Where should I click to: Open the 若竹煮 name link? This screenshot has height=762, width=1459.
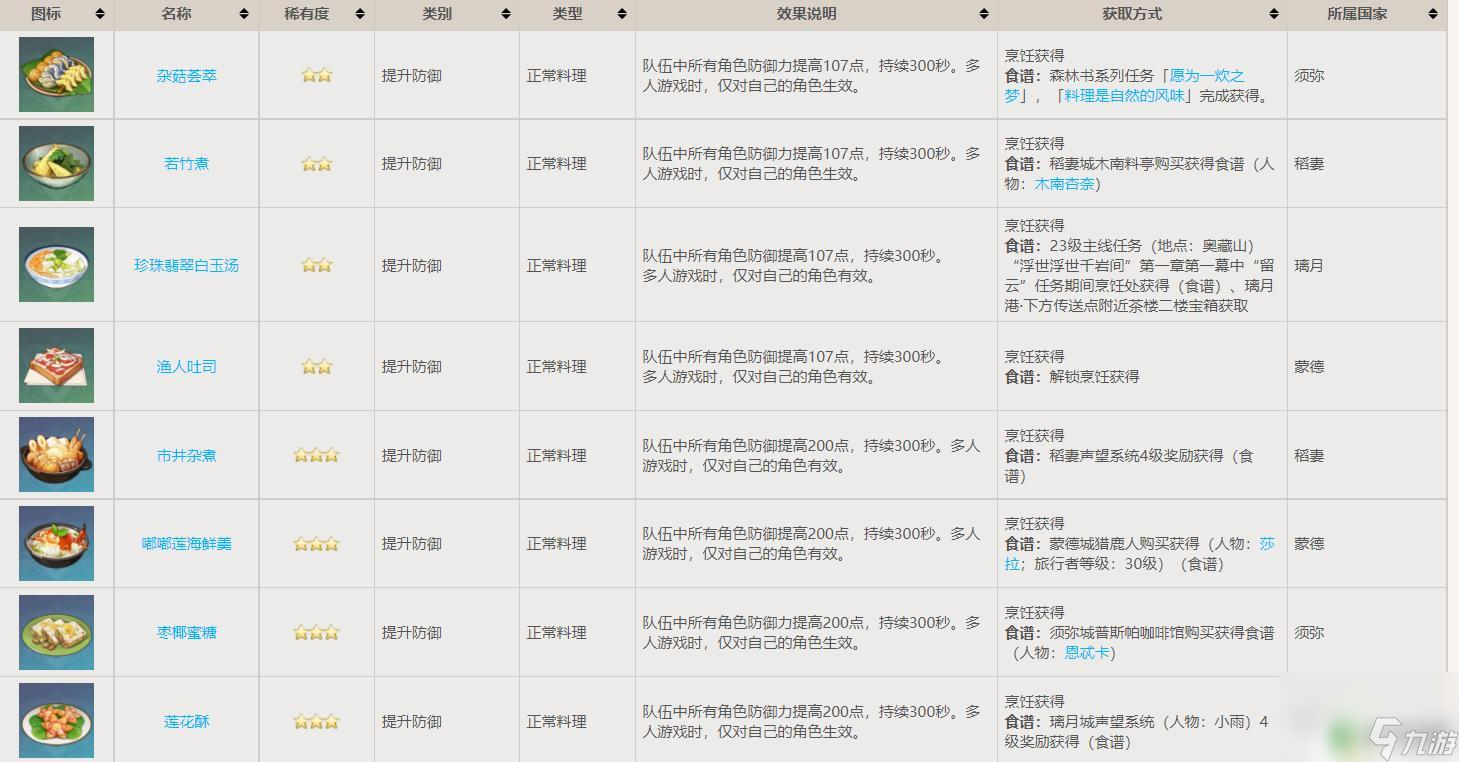(x=187, y=163)
